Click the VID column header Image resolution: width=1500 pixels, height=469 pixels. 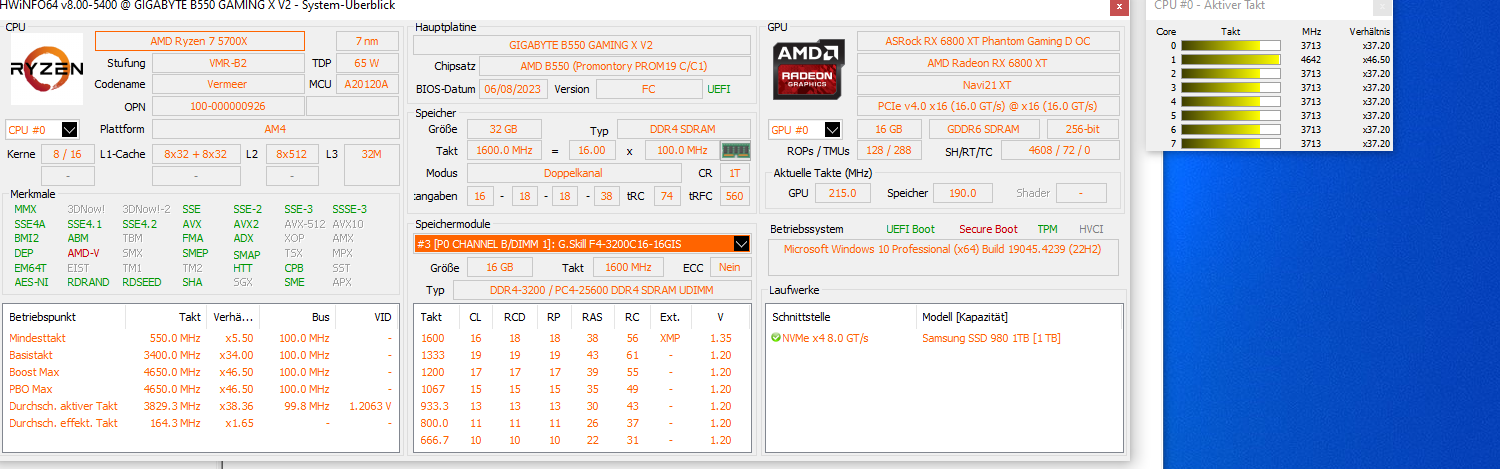(x=366, y=316)
